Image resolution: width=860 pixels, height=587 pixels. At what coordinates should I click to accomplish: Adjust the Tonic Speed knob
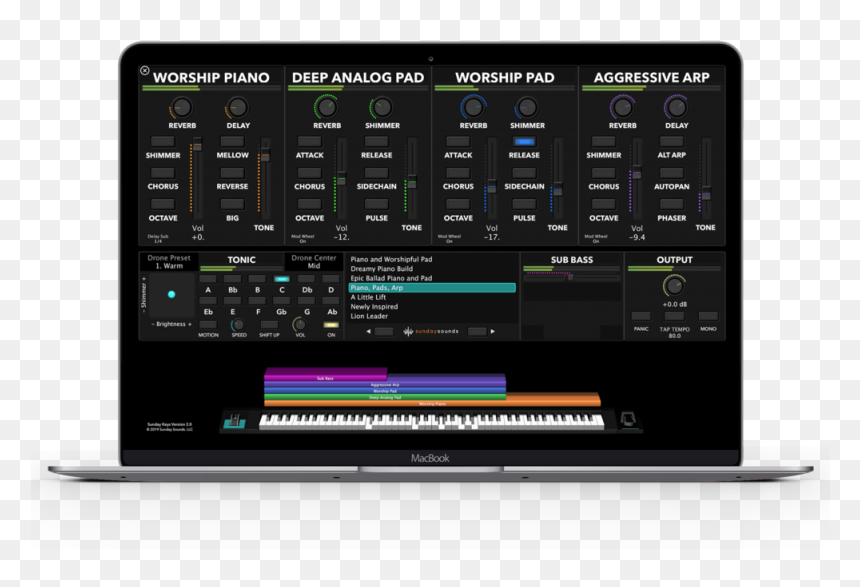click(x=239, y=324)
